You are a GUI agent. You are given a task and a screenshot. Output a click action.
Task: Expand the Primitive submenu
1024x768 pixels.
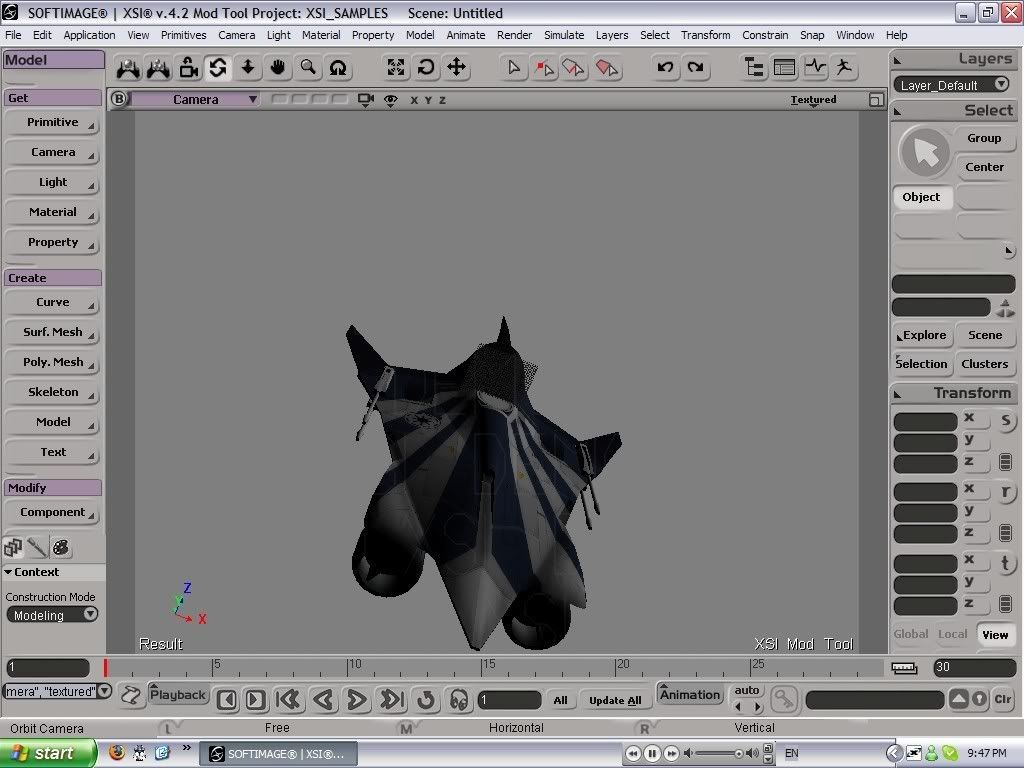52,122
